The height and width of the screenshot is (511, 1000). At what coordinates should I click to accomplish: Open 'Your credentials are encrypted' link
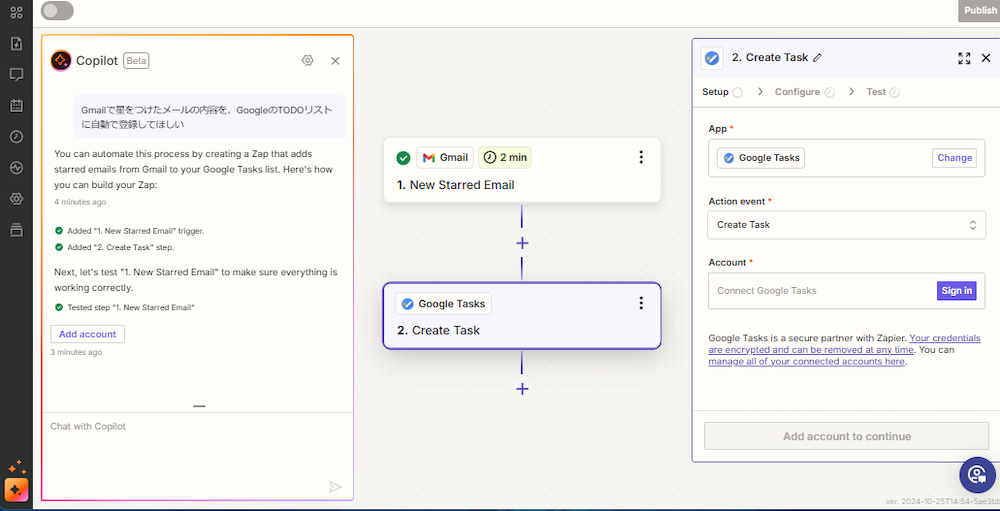pyautogui.click(x=844, y=344)
